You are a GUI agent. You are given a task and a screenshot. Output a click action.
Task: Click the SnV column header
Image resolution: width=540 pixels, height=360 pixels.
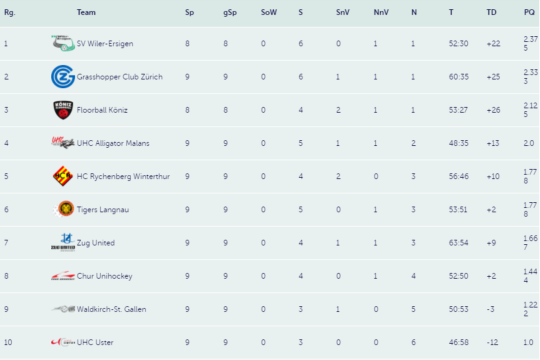[x=343, y=12]
